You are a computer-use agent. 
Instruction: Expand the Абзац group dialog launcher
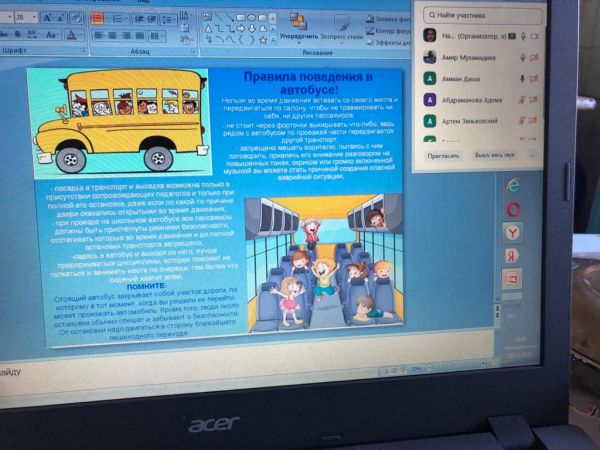192,51
